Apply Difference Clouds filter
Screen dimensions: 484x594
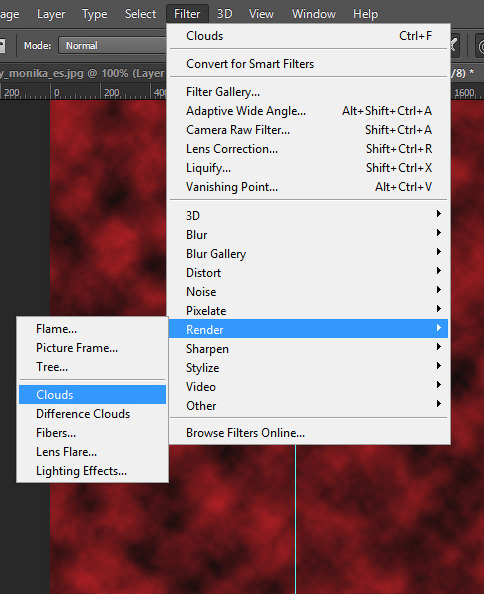(92, 414)
